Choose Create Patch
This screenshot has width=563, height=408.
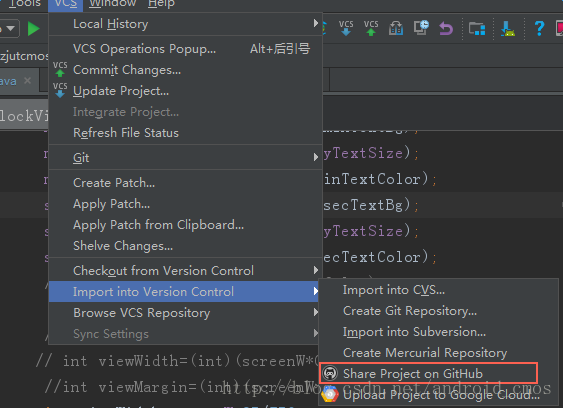(186, 182)
